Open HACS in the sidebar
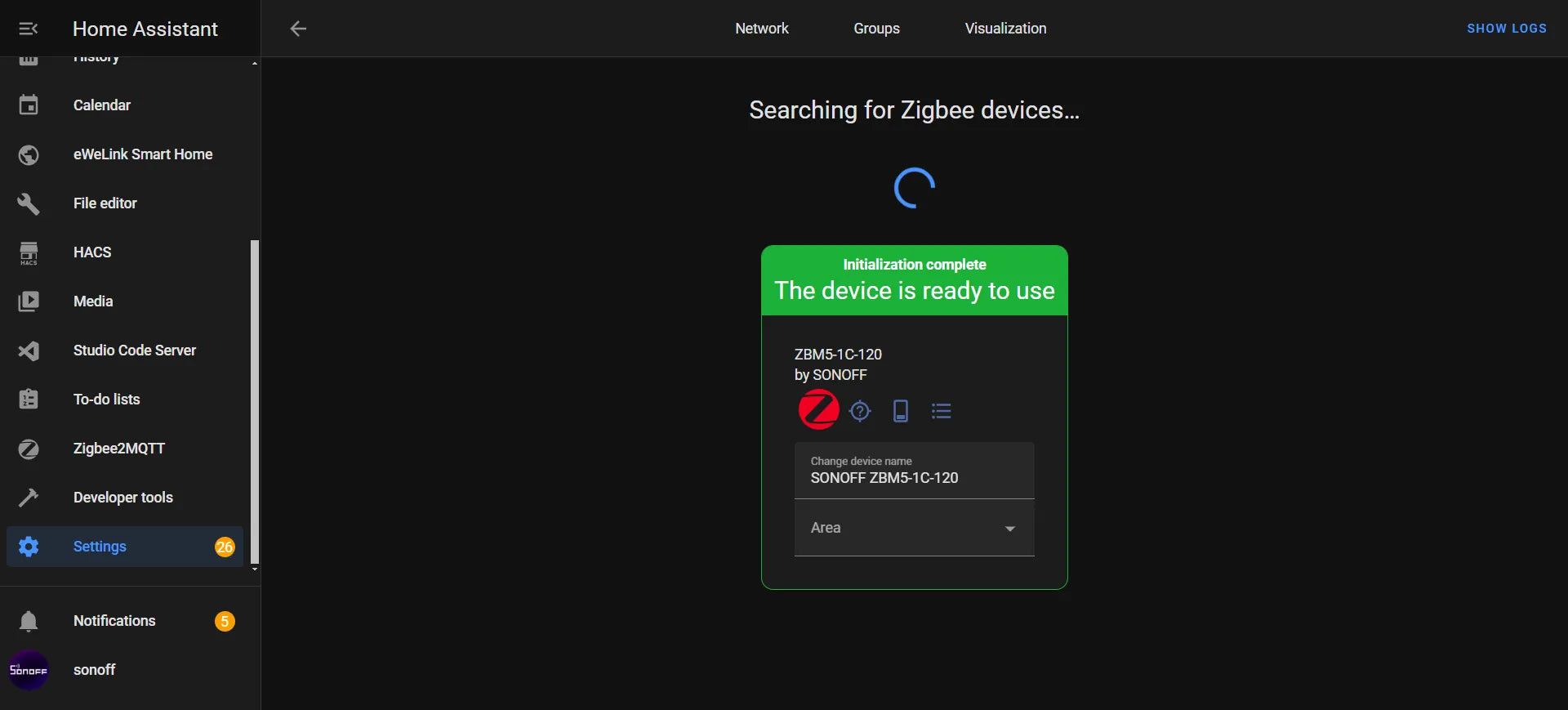Viewport: 1568px width, 710px height. coord(125,252)
